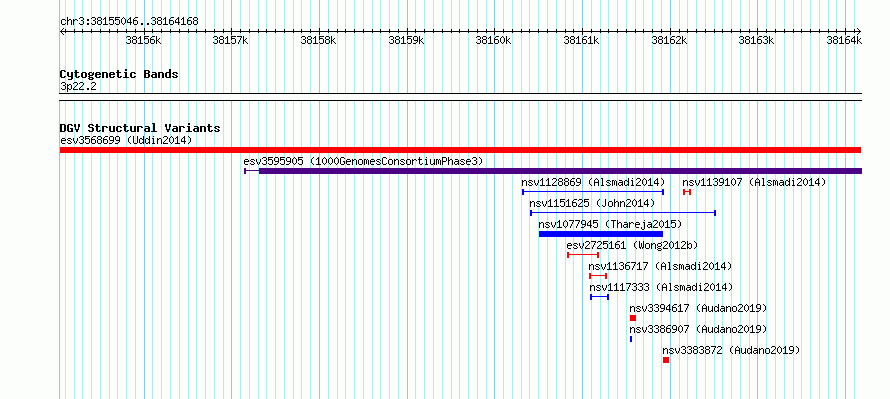
Task: Click the thick blue nsv1077945 bar
Action: click(601, 234)
